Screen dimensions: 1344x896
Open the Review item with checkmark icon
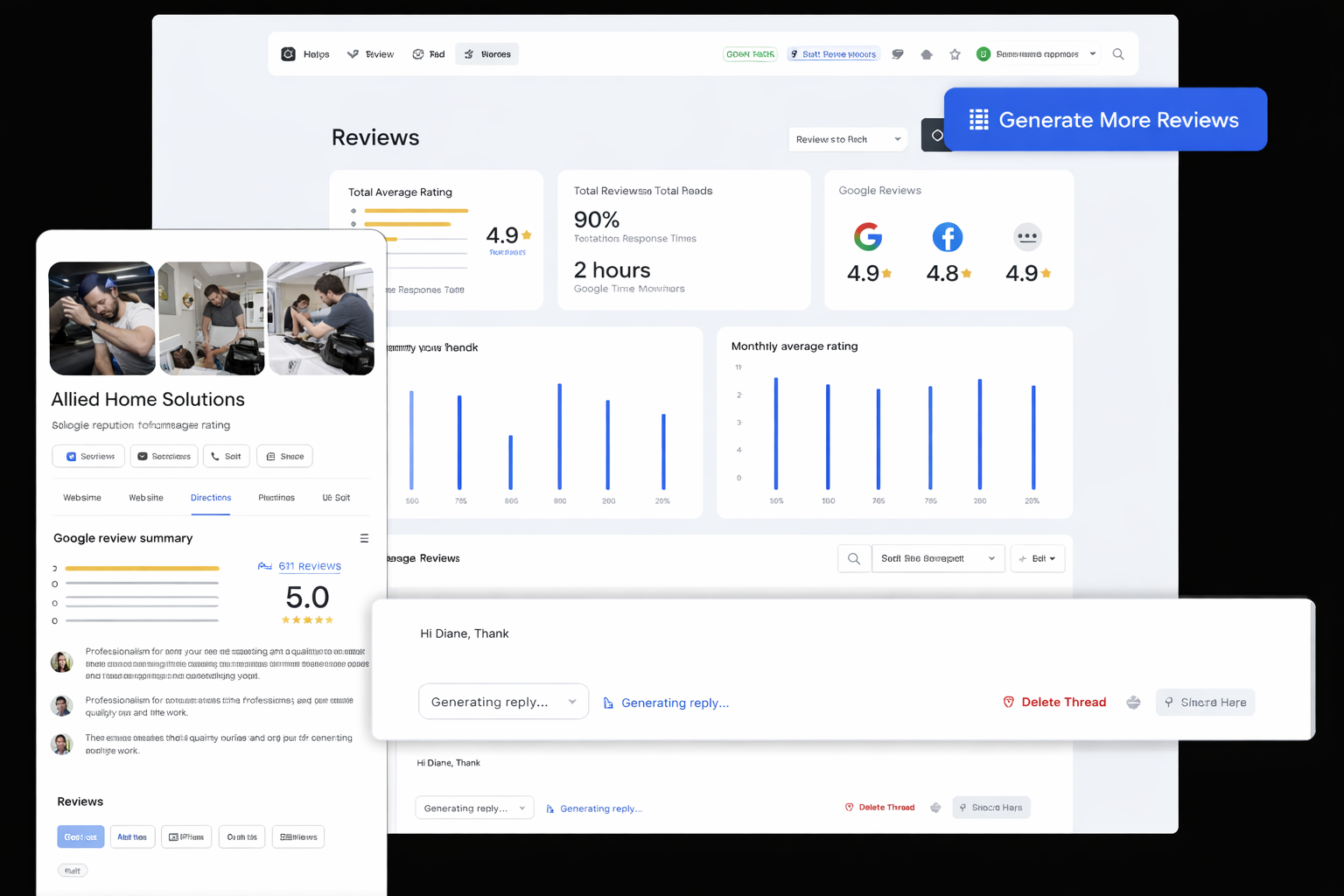(x=370, y=54)
